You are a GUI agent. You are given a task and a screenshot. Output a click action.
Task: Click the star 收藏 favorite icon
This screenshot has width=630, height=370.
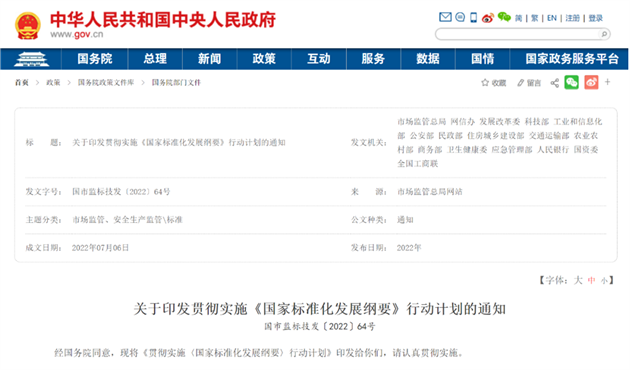(x=485, y=83)
